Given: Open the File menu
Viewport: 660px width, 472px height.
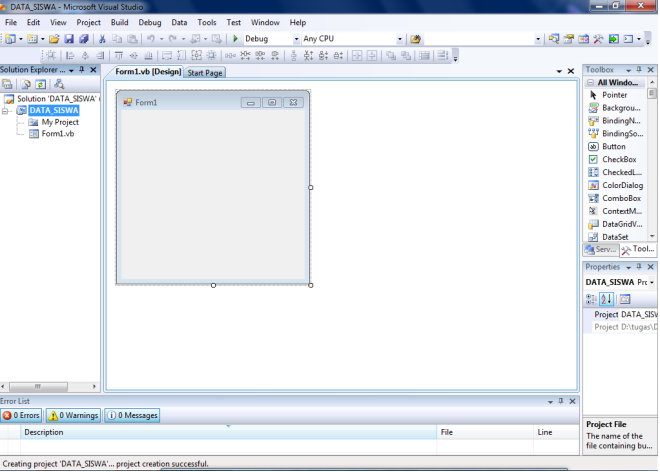Looking at the screenshot, I should point(11,23).
